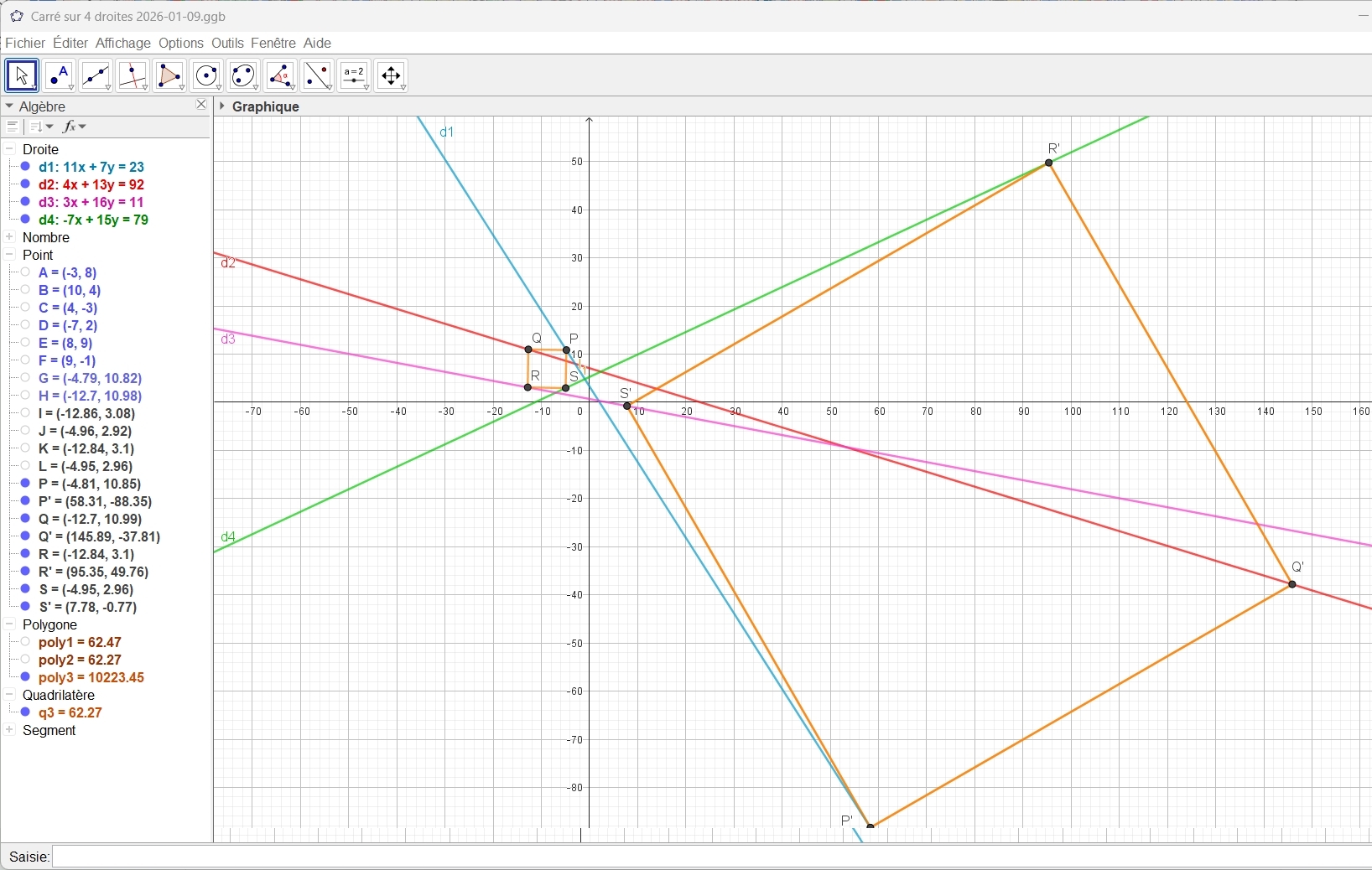Select the Slider a=2 tool
This screenshot has width=1372, height=870.
[x=355, y=76]
